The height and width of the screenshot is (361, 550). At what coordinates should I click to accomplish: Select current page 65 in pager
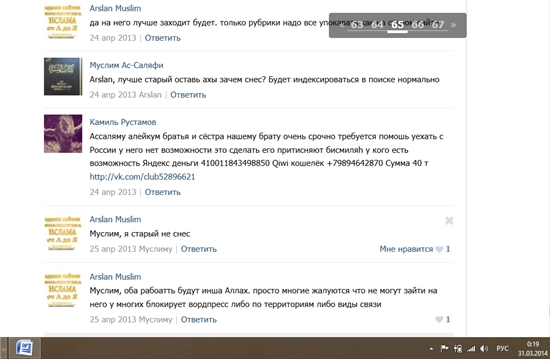[397, 25]
